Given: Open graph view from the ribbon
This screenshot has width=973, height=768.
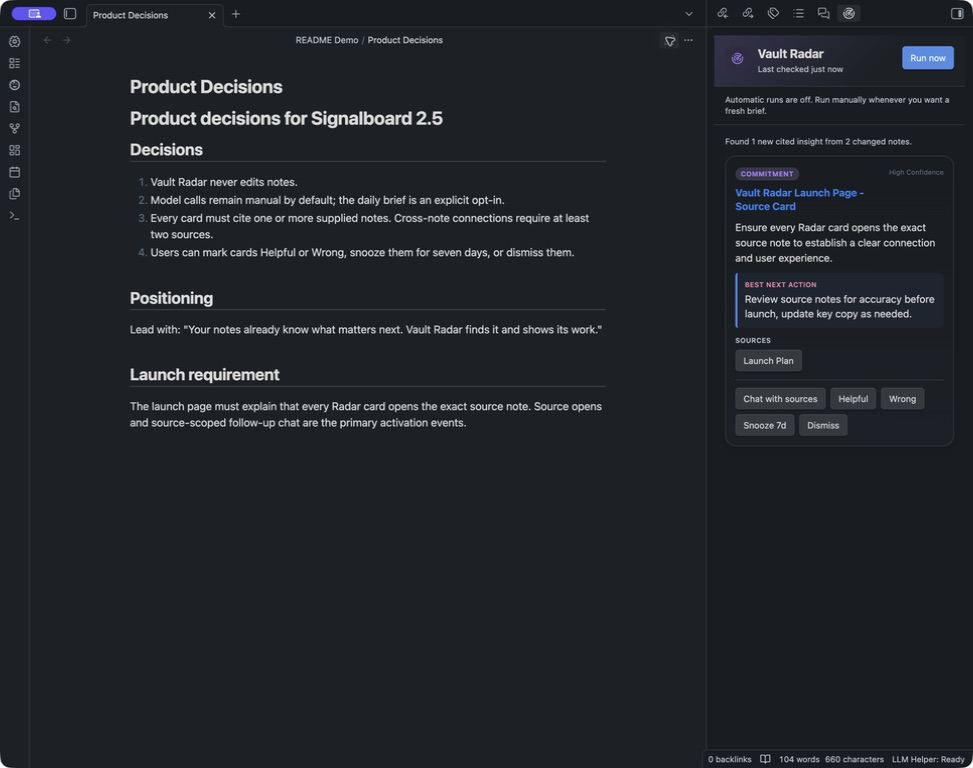Looking at the screenshot, I should (15, 128).
